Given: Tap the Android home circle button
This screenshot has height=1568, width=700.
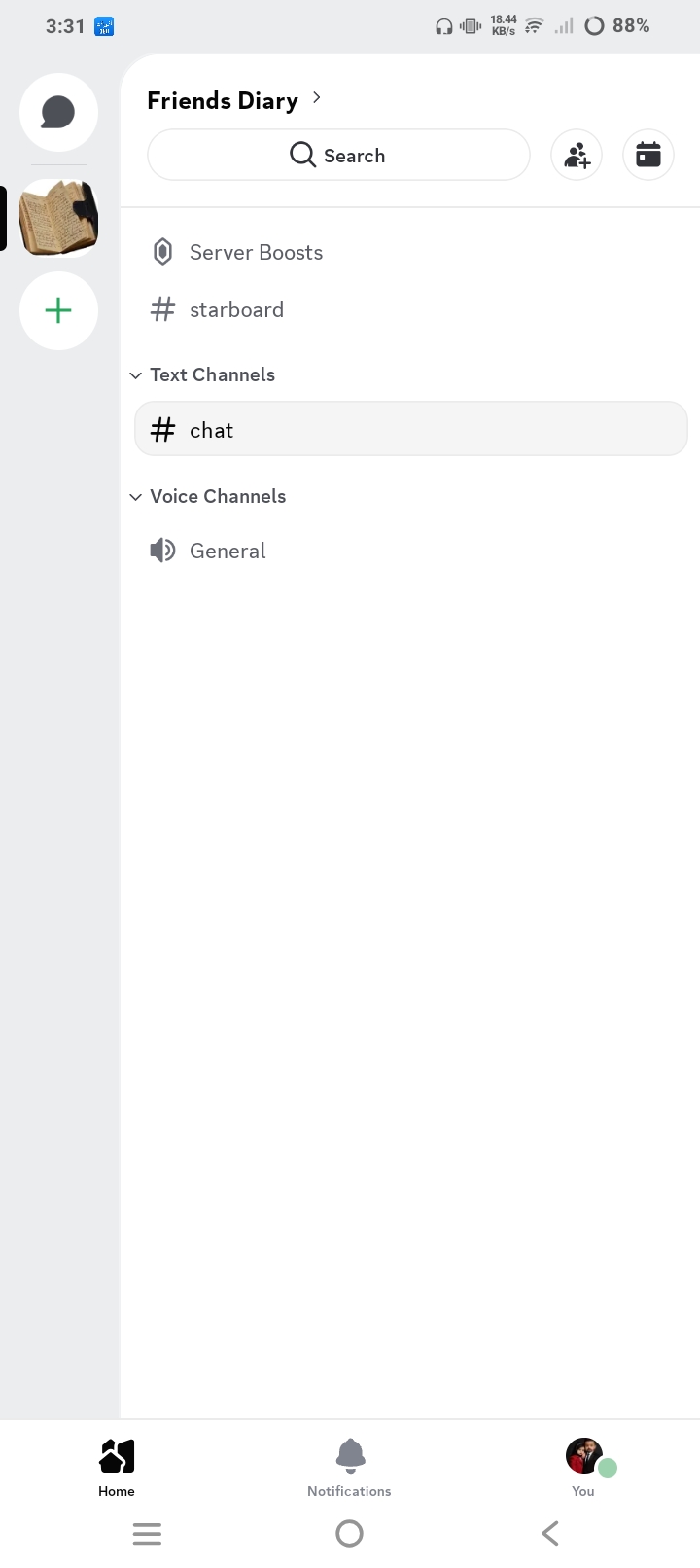Looking at the screenshot, I should click(349, 1534).
